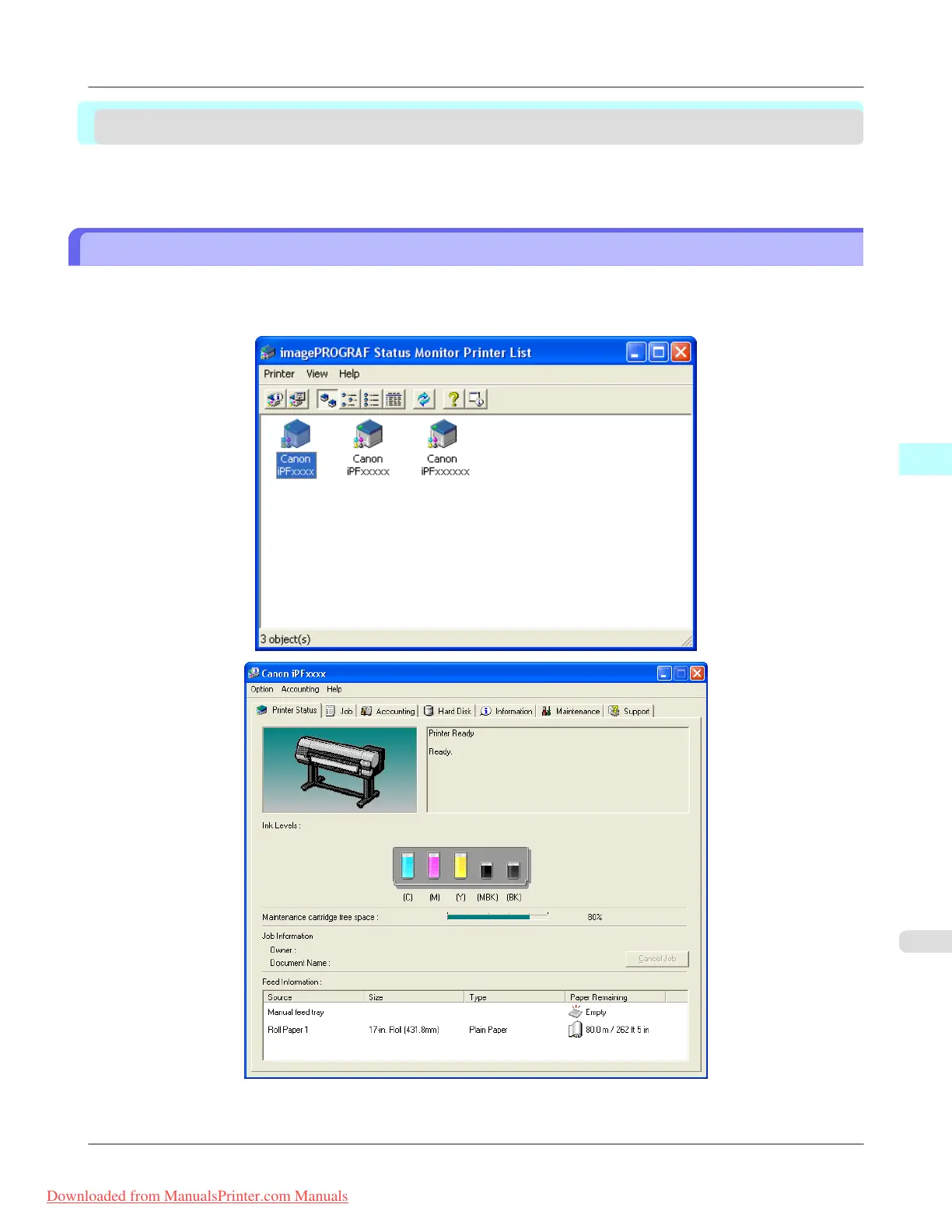
Task: Click the magenta (M) ink tank icon
Action: point(434,865)
